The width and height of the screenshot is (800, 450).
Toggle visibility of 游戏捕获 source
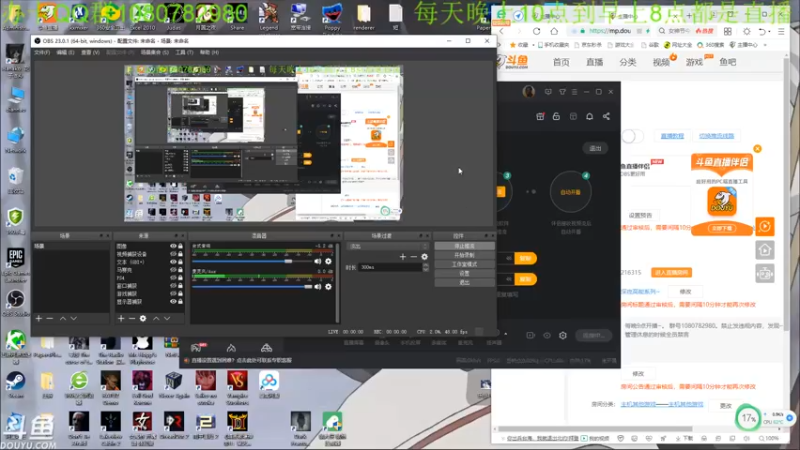(x=173, y=293)
